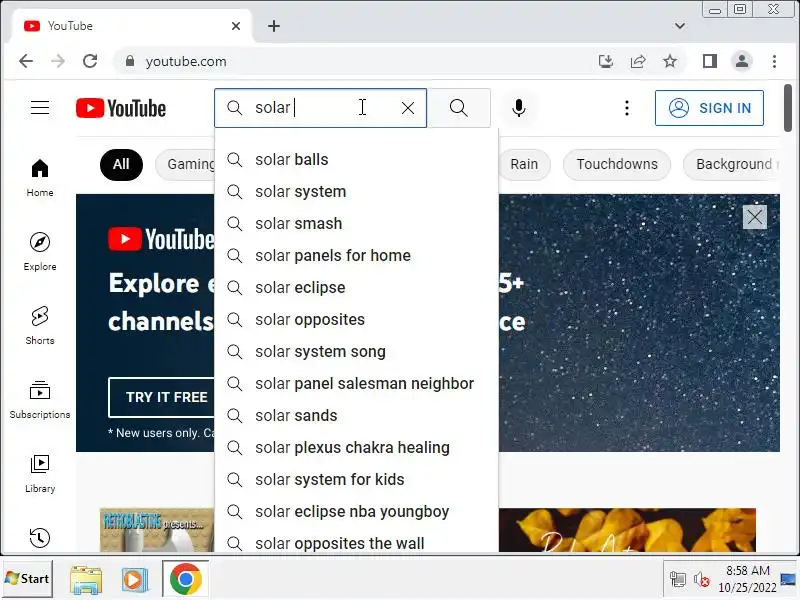Choose the exact suggestion "solar eclipse"
Viewport: 800px width, 600px height.
356,288
